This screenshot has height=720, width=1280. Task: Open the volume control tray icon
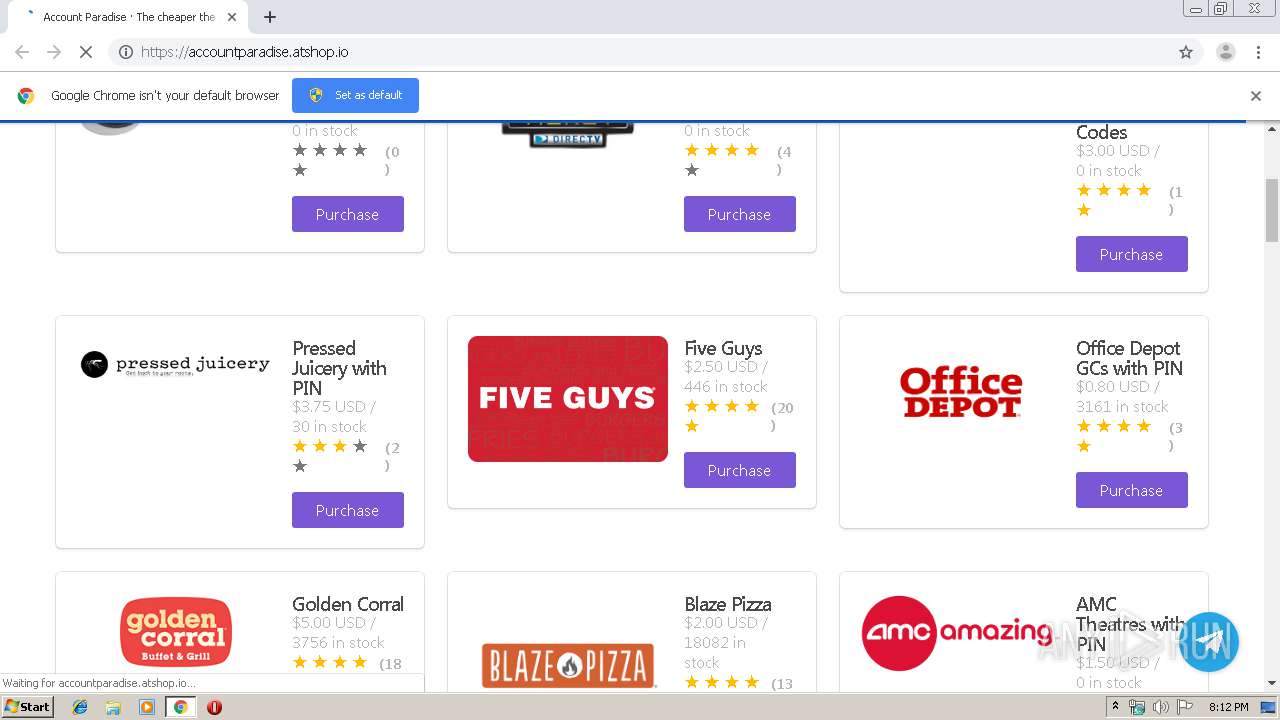[1161, 707]
